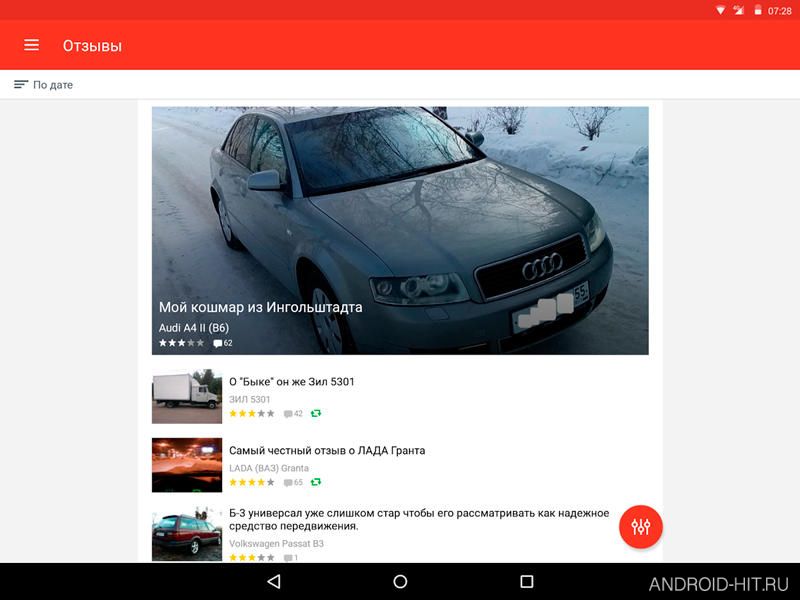Screen dimensions: 800x600
Task: Open the LADA Granta night road thumbnail
Action: [187, 465]
